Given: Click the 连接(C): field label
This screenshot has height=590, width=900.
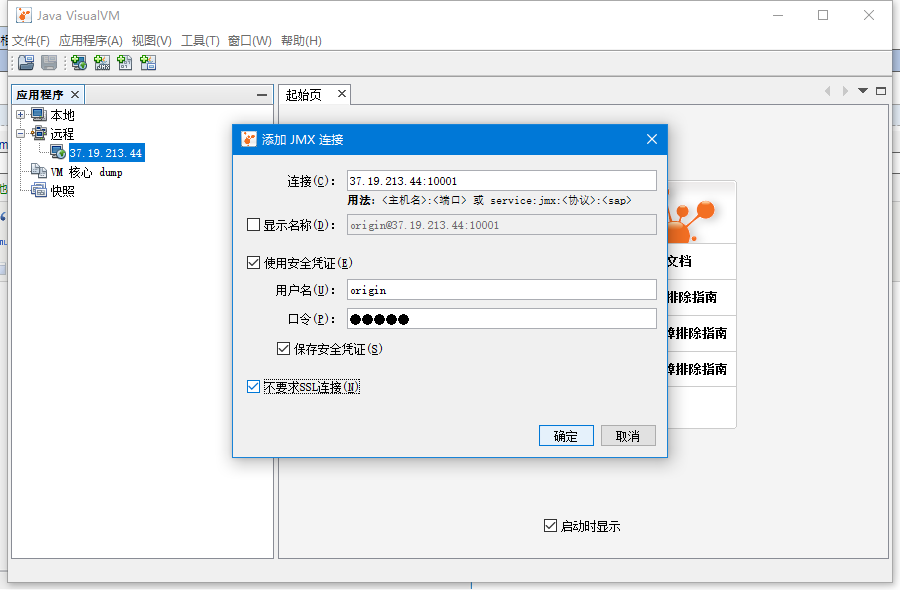Looking at the screenshot, I should [311, 181].
